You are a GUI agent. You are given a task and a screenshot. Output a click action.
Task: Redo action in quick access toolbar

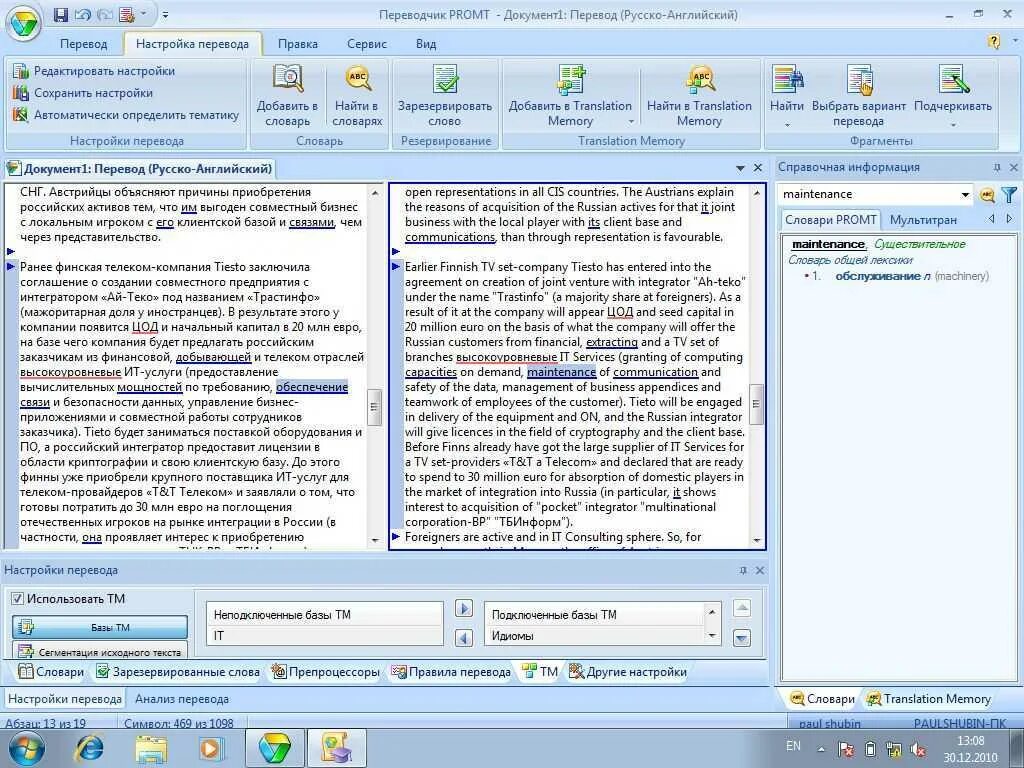pyautogui.click(x=104, y=14)
